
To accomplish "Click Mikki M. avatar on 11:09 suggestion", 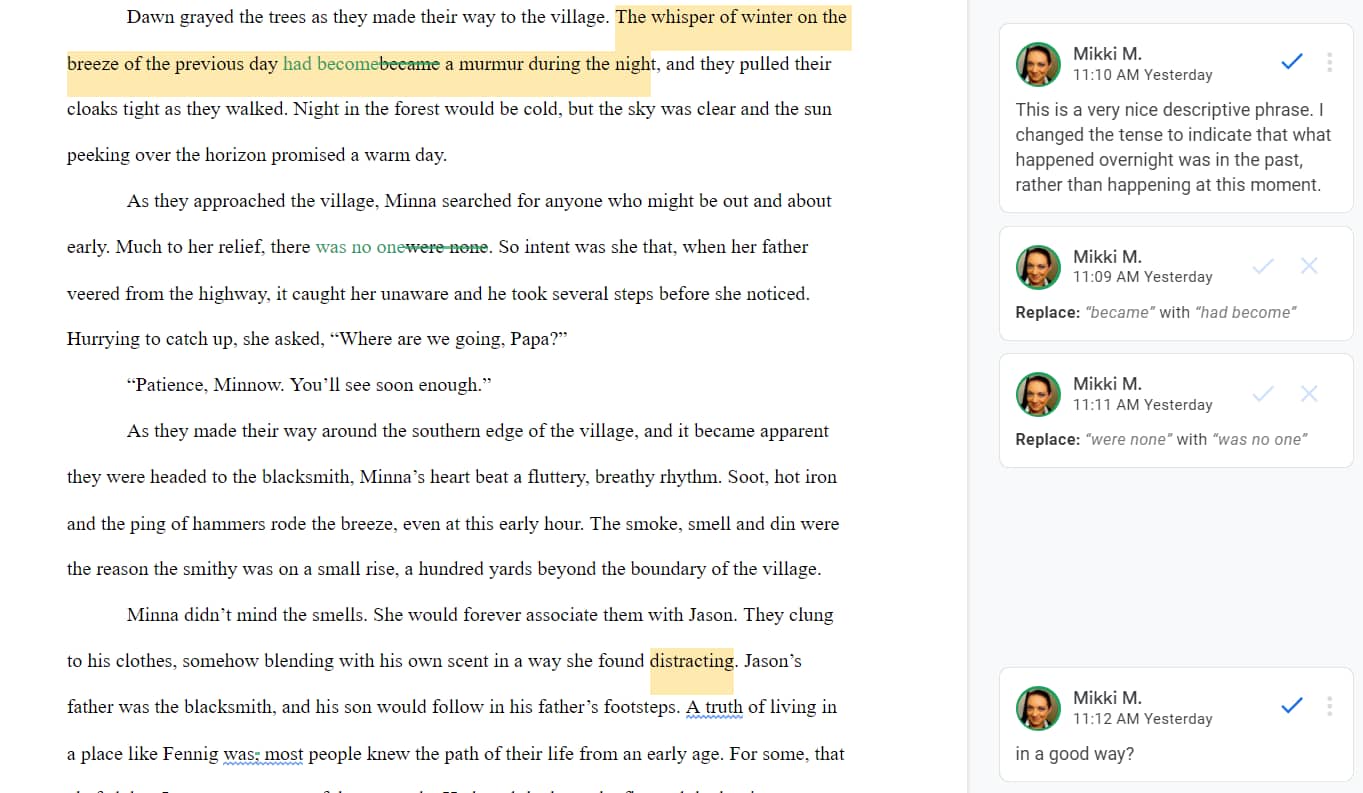I will click(x=1038, y=267).
